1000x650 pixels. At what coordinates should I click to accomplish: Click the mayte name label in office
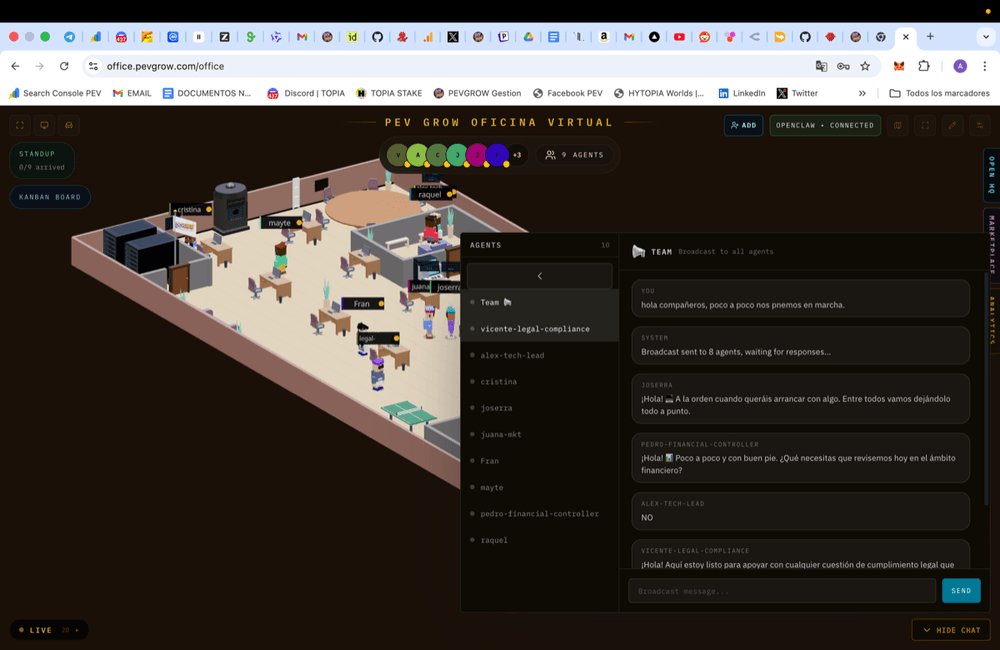pos(281,223)
